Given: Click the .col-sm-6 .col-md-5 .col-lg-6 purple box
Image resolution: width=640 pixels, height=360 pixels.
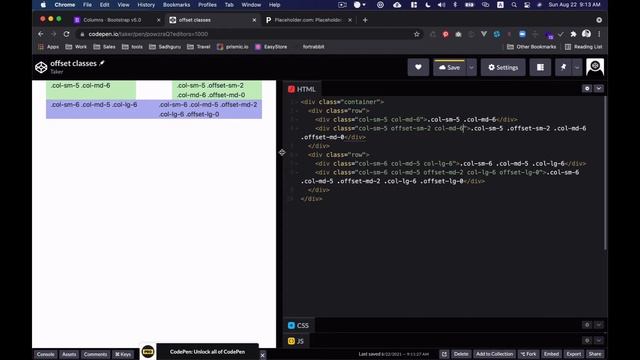Looking at the screenshot, I should [x=100, y=109].
